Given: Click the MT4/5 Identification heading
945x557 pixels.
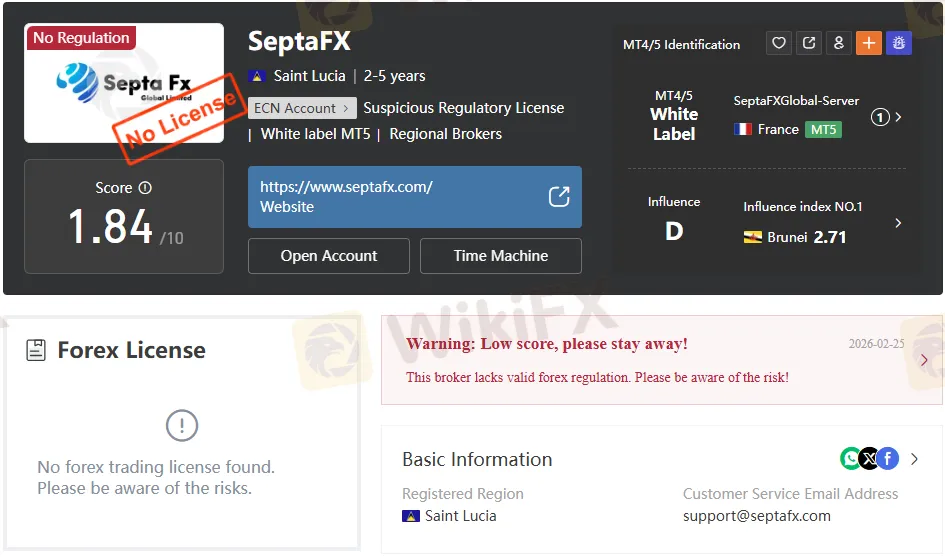Looking at the screenshot, I should pos(681,45).
